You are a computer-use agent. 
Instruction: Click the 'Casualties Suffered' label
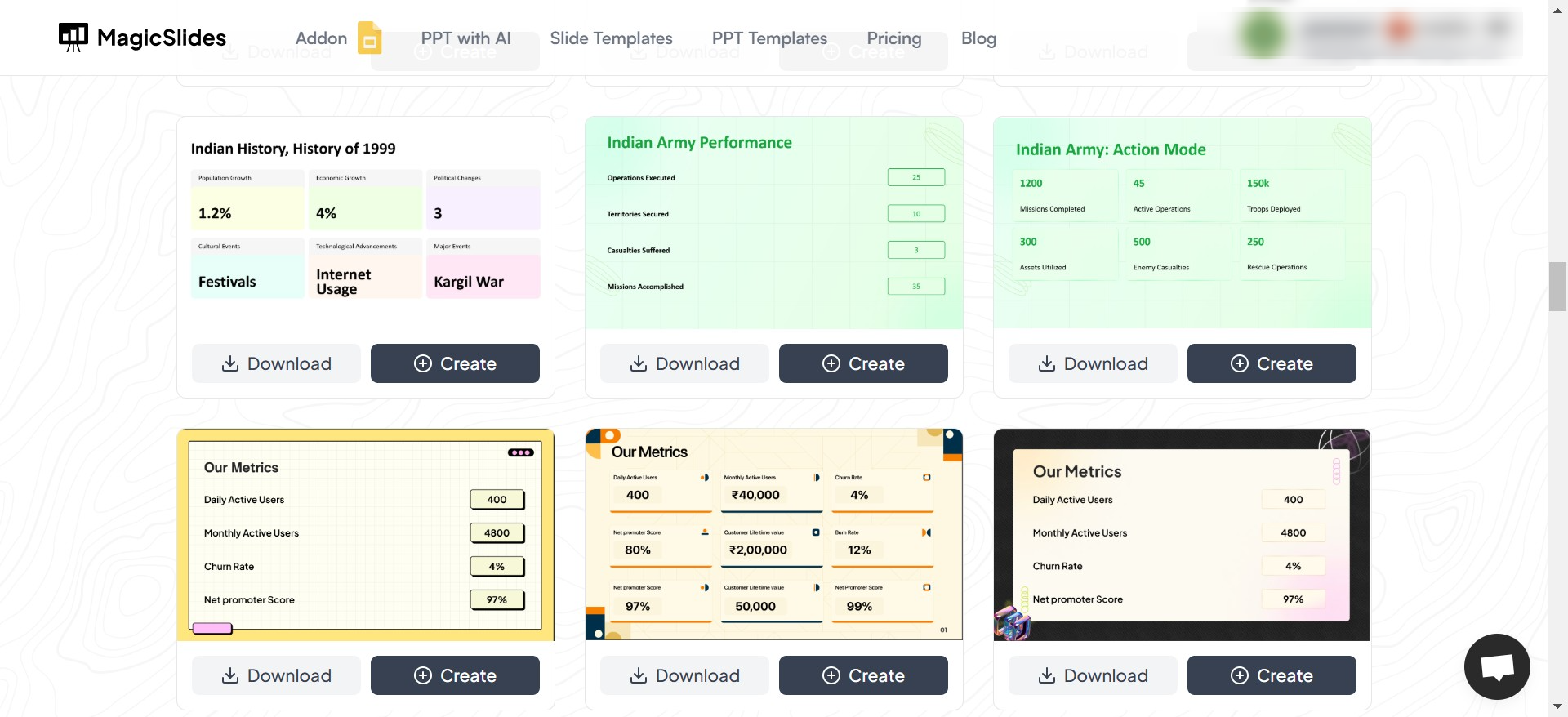(x=639, y=251)
